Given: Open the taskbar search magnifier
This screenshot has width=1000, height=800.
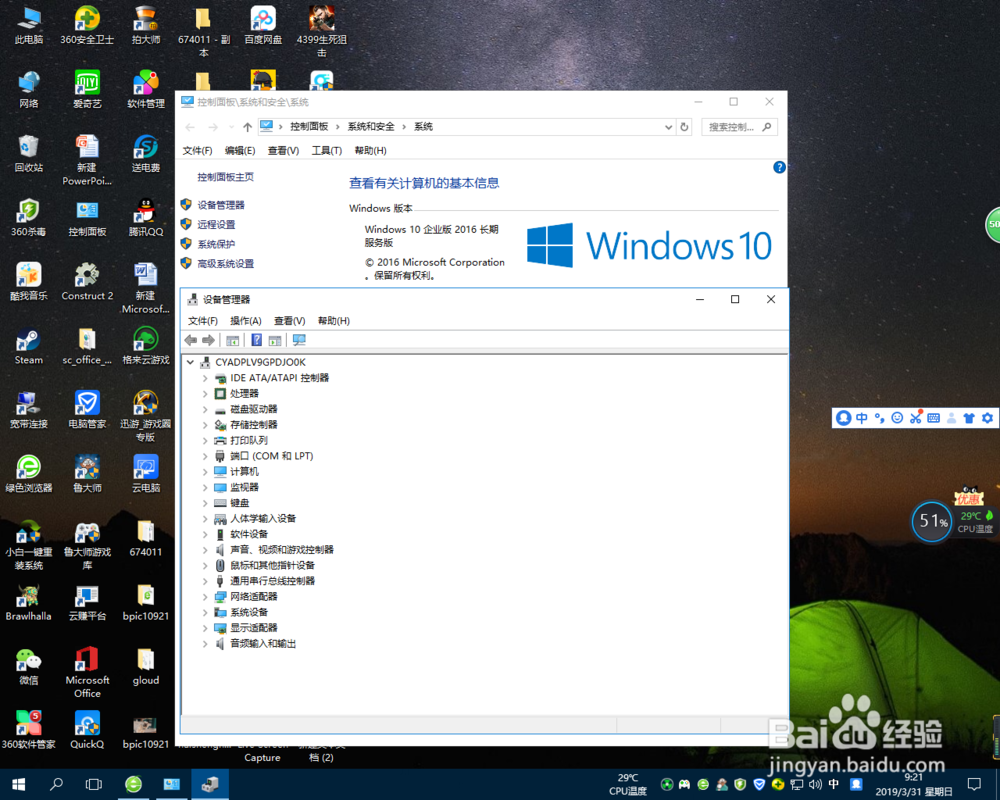Looking at the screenshot, I should pos(56,784).
